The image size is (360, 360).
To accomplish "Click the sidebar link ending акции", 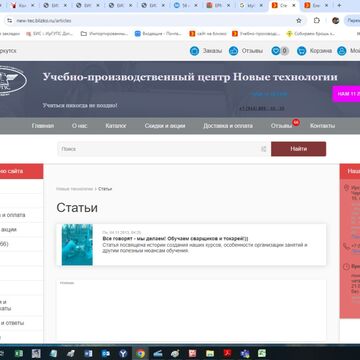I will [x=8, y=230].
